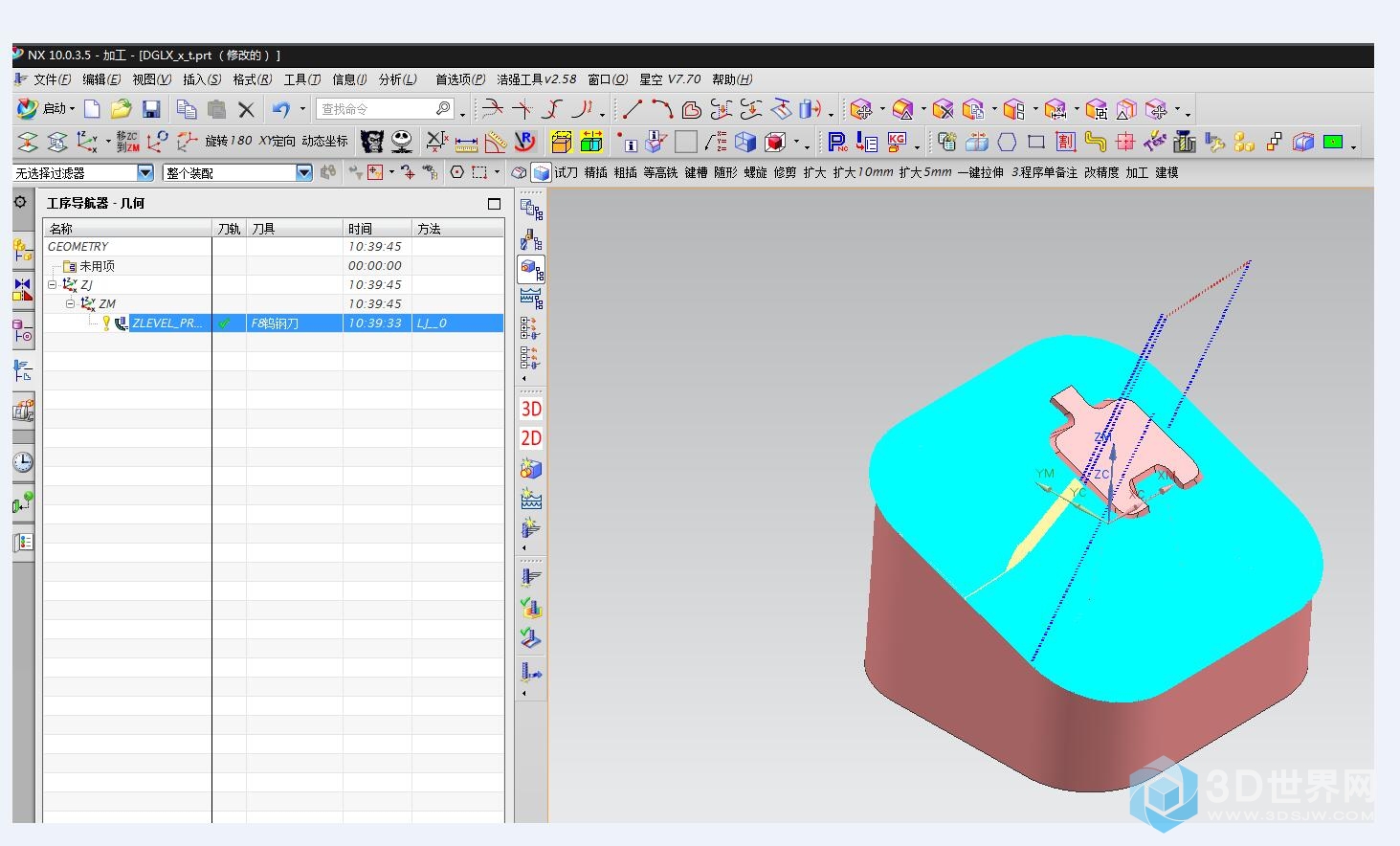Click the 旋转180 button
Image resolution: width=1400 pixels, height=846 pixels.
point(229,142)
